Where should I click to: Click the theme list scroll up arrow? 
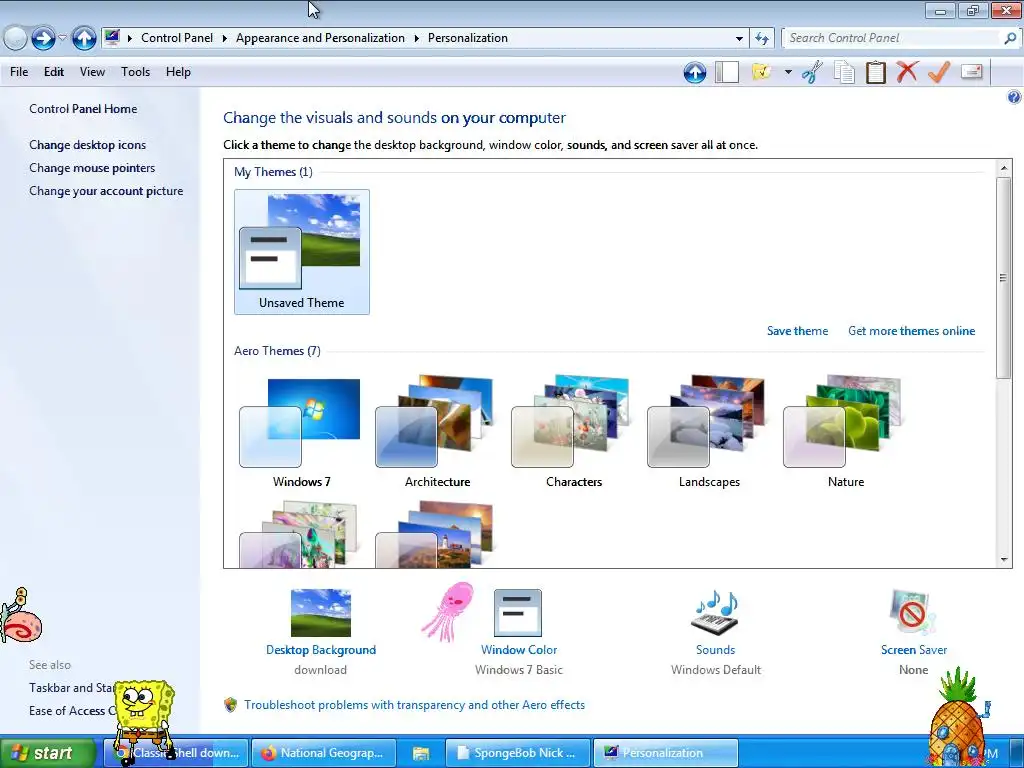coord(1004,168)
